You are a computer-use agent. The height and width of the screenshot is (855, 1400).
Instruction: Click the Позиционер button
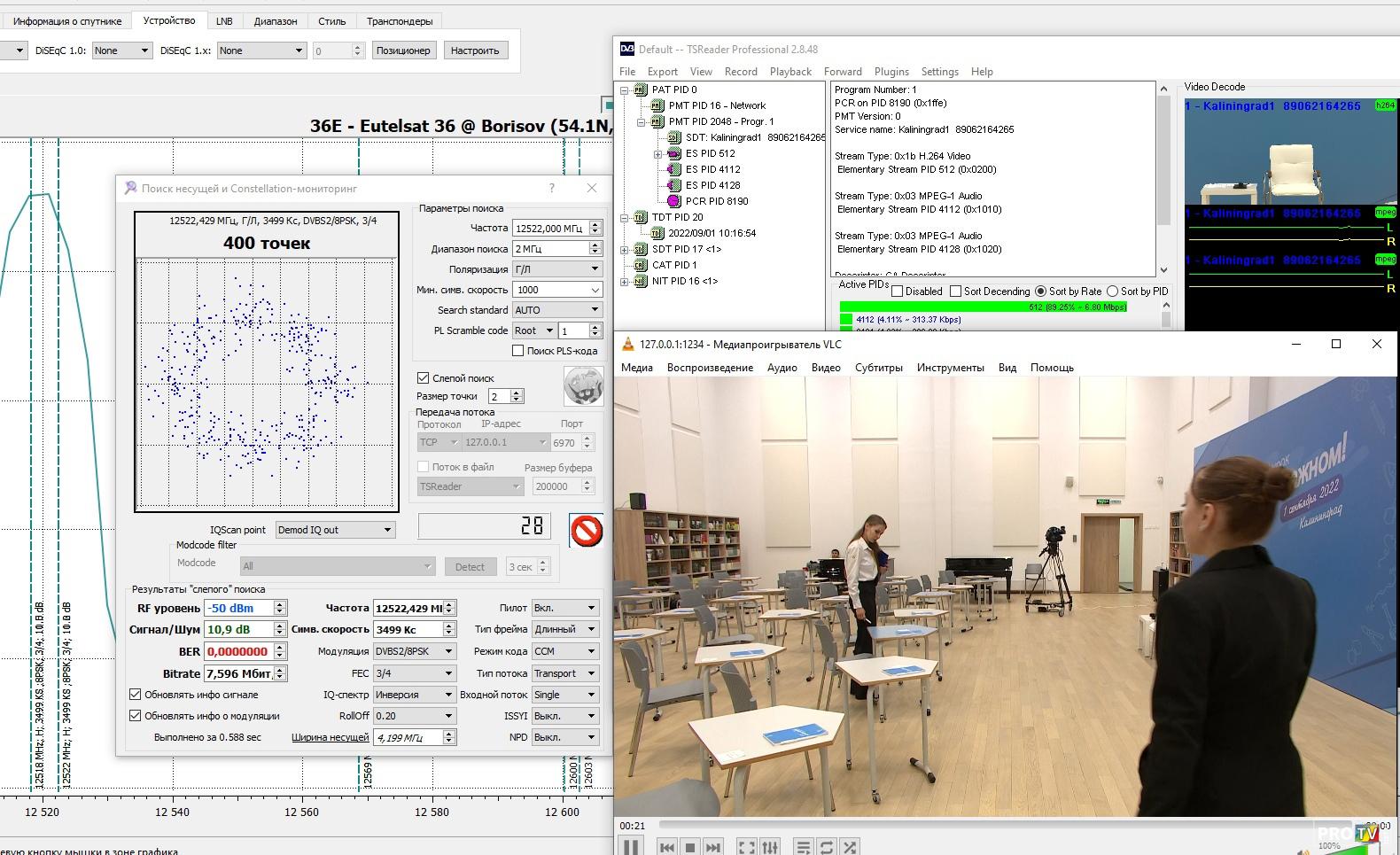403,51
